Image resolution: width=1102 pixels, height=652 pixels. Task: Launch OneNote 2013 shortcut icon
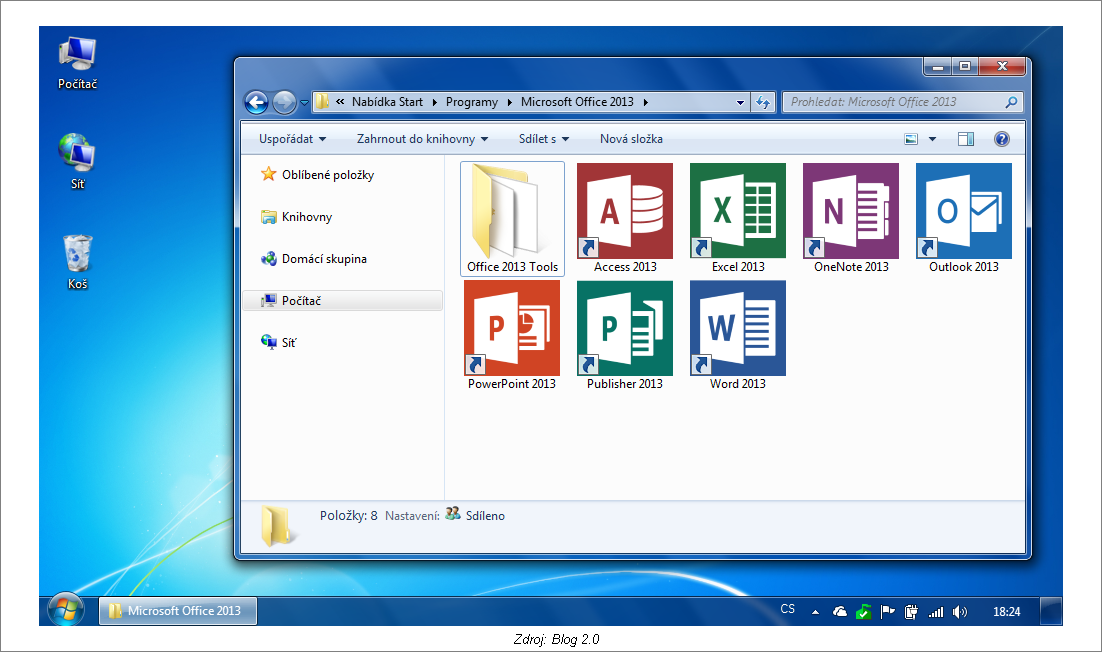[x=851, y=211]
